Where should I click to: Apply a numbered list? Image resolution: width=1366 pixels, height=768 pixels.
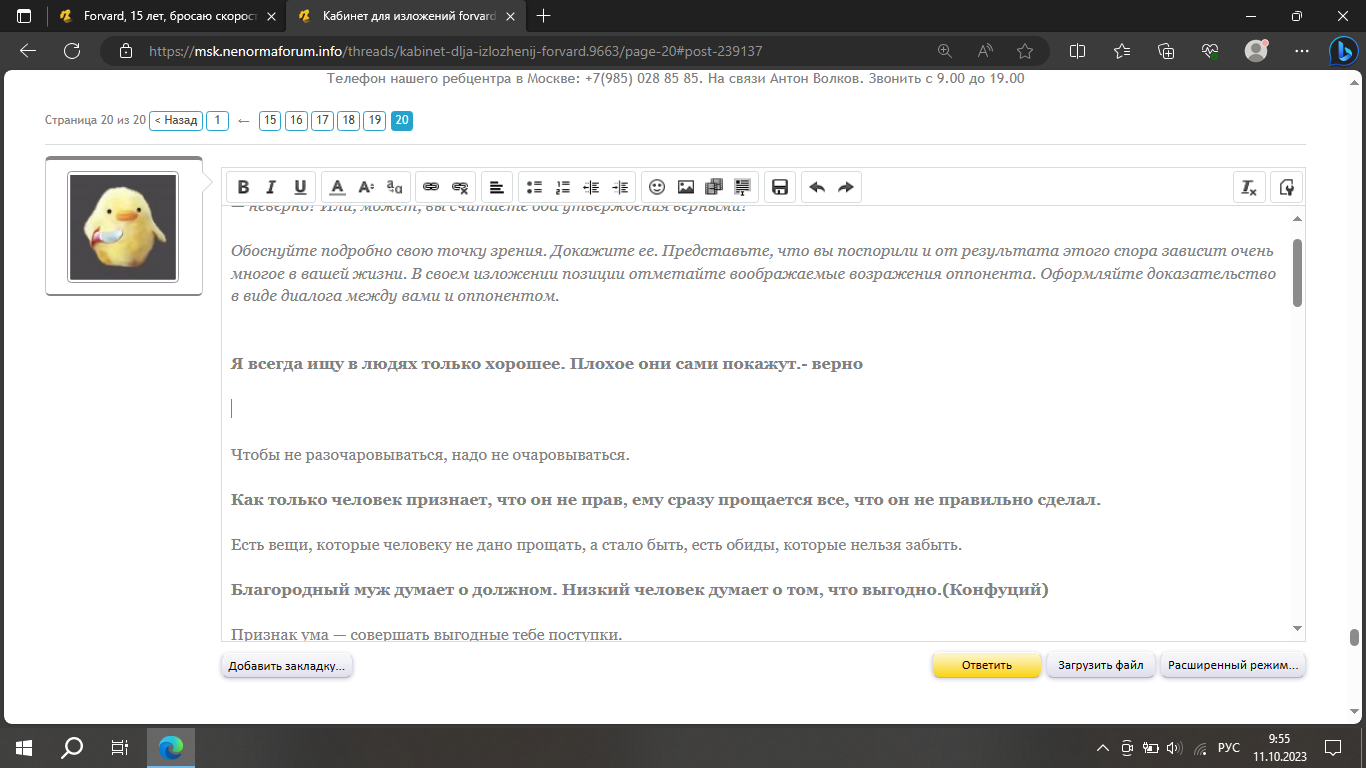pos(562,186)
